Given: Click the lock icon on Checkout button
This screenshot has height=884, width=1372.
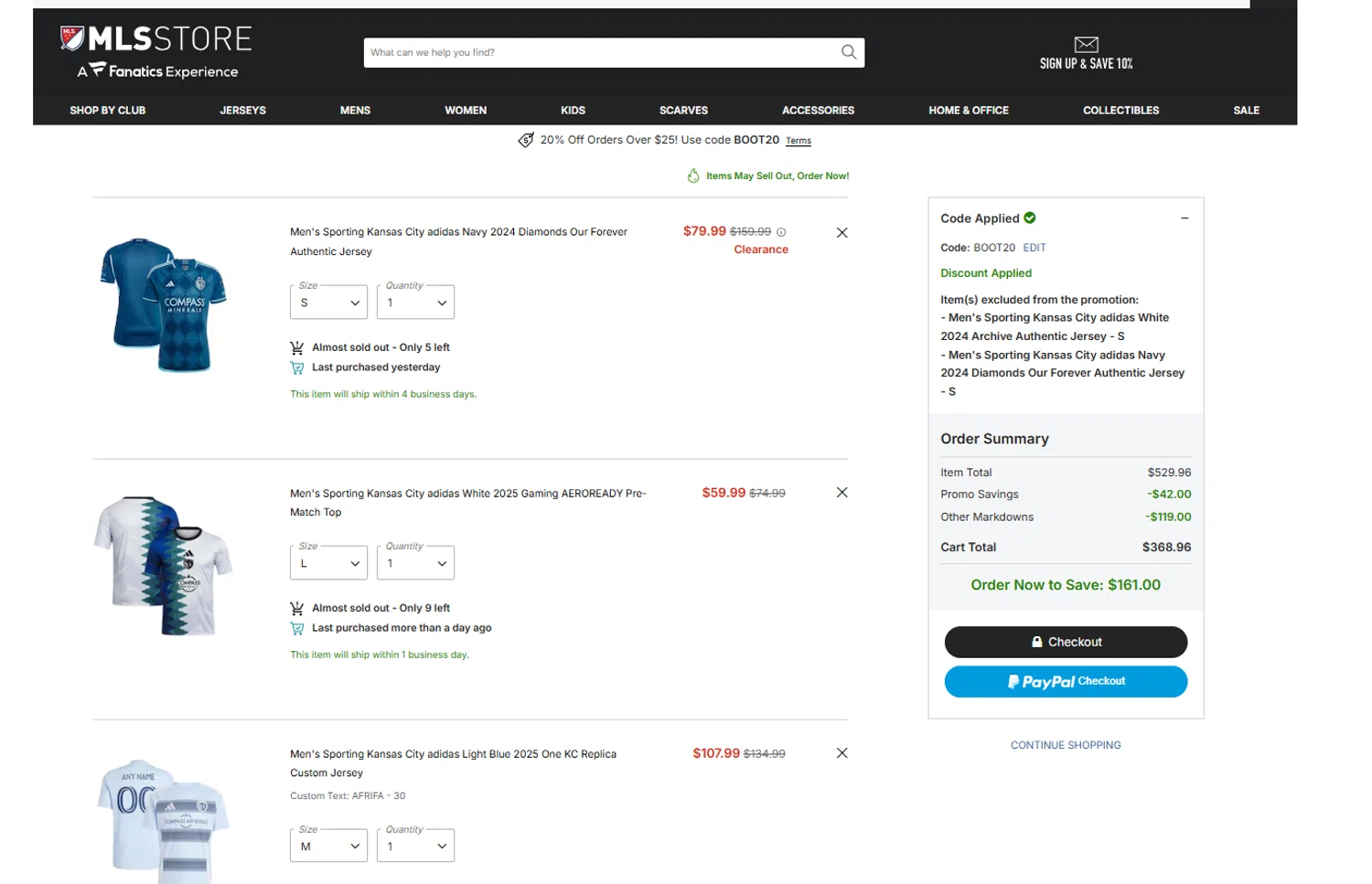Looking at the screenshot, I should coord(1037,642).
